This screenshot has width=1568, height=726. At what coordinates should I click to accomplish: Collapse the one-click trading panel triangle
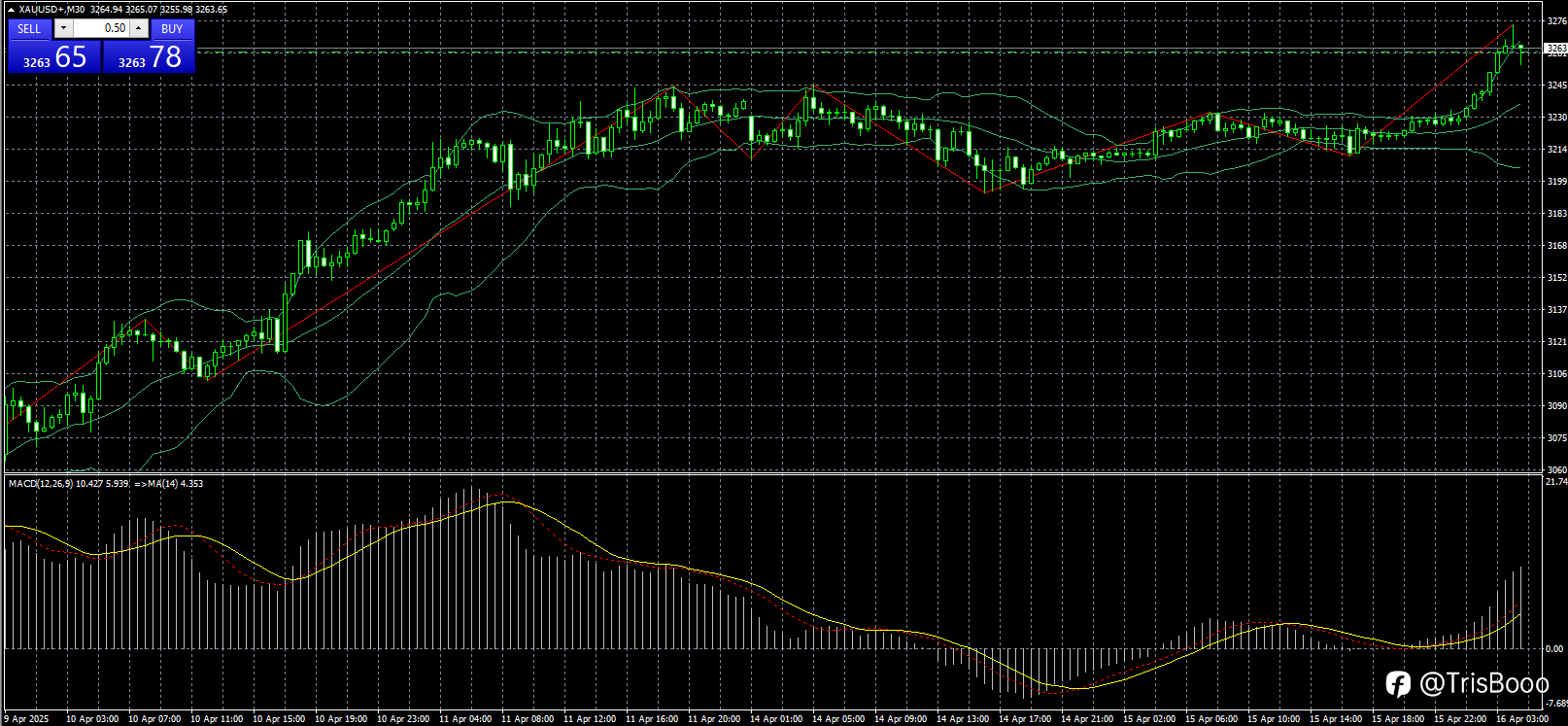(x=11, y=10)
